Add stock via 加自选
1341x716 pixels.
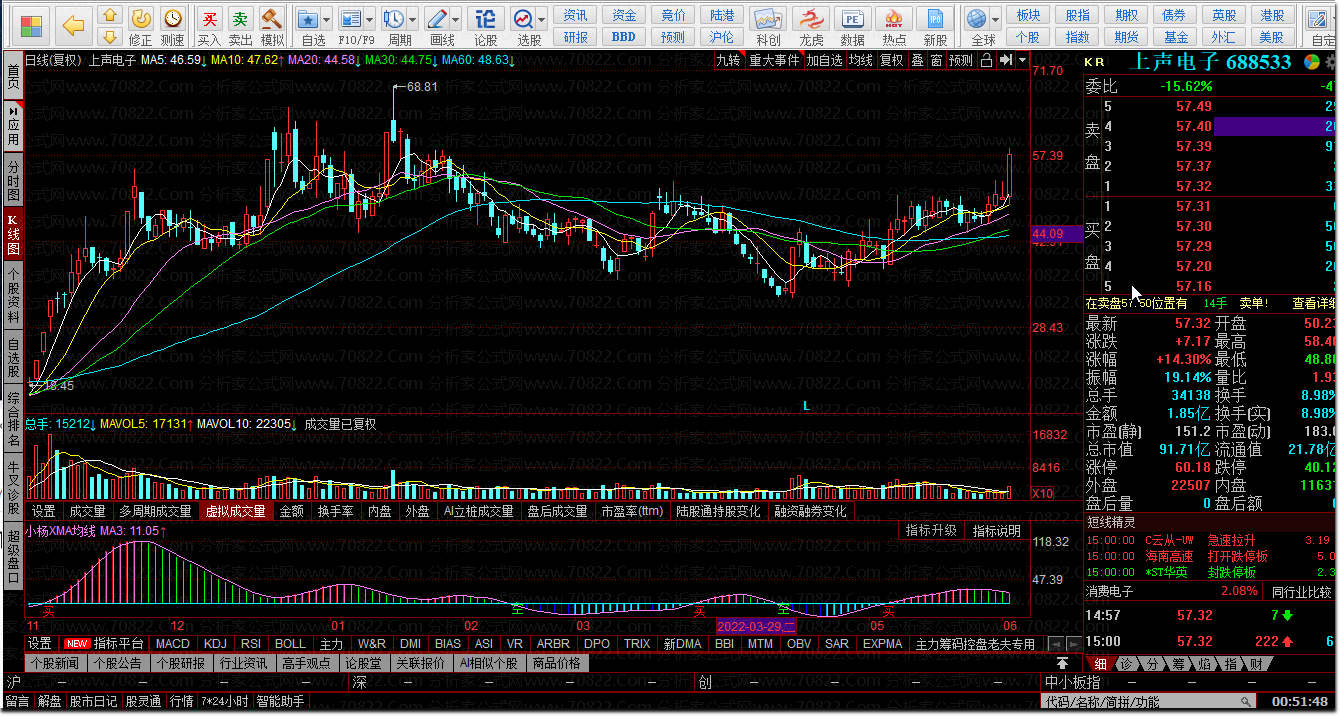(825, 60)
